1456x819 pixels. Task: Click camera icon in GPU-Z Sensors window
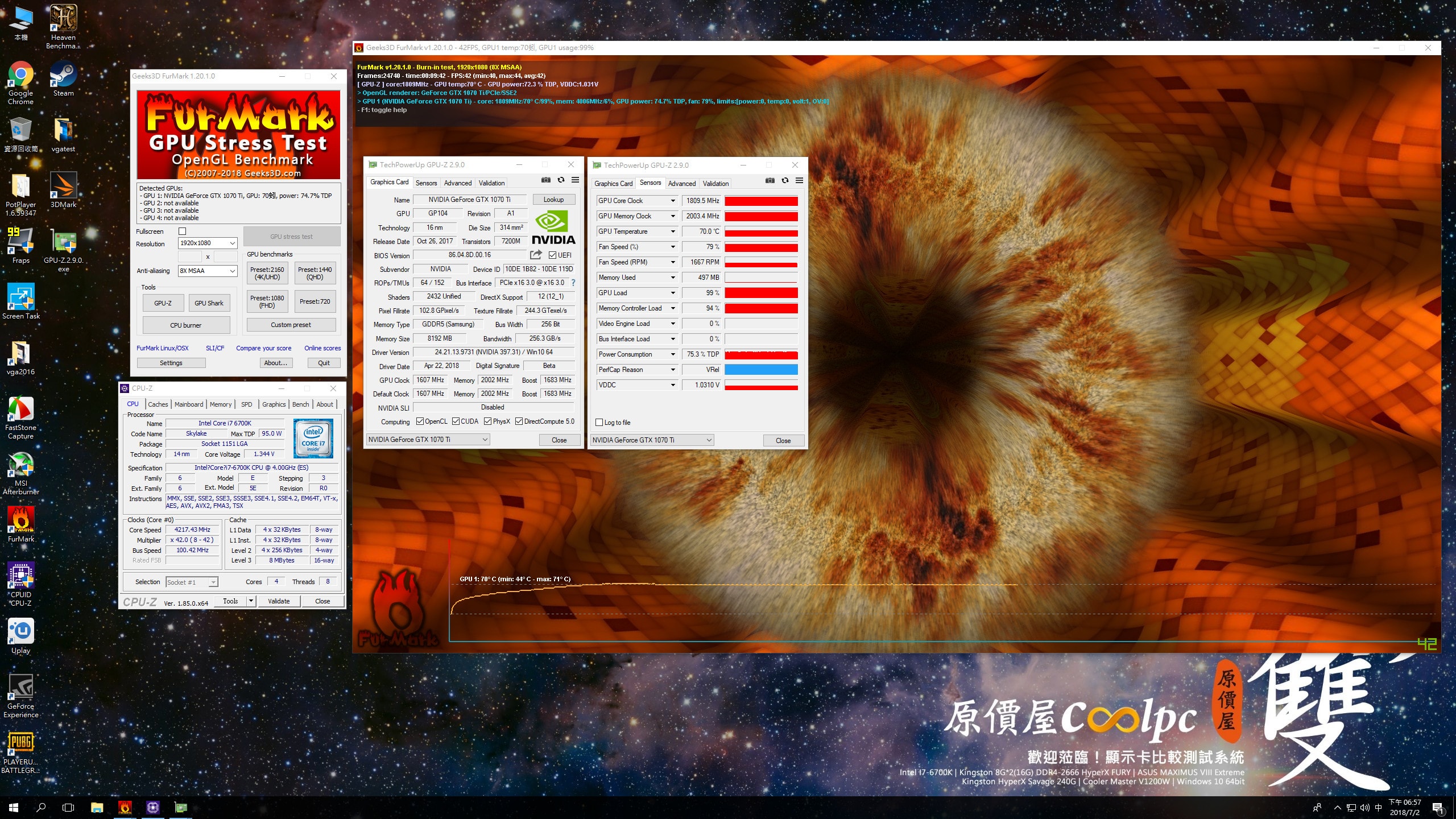[x=770, y=180]
